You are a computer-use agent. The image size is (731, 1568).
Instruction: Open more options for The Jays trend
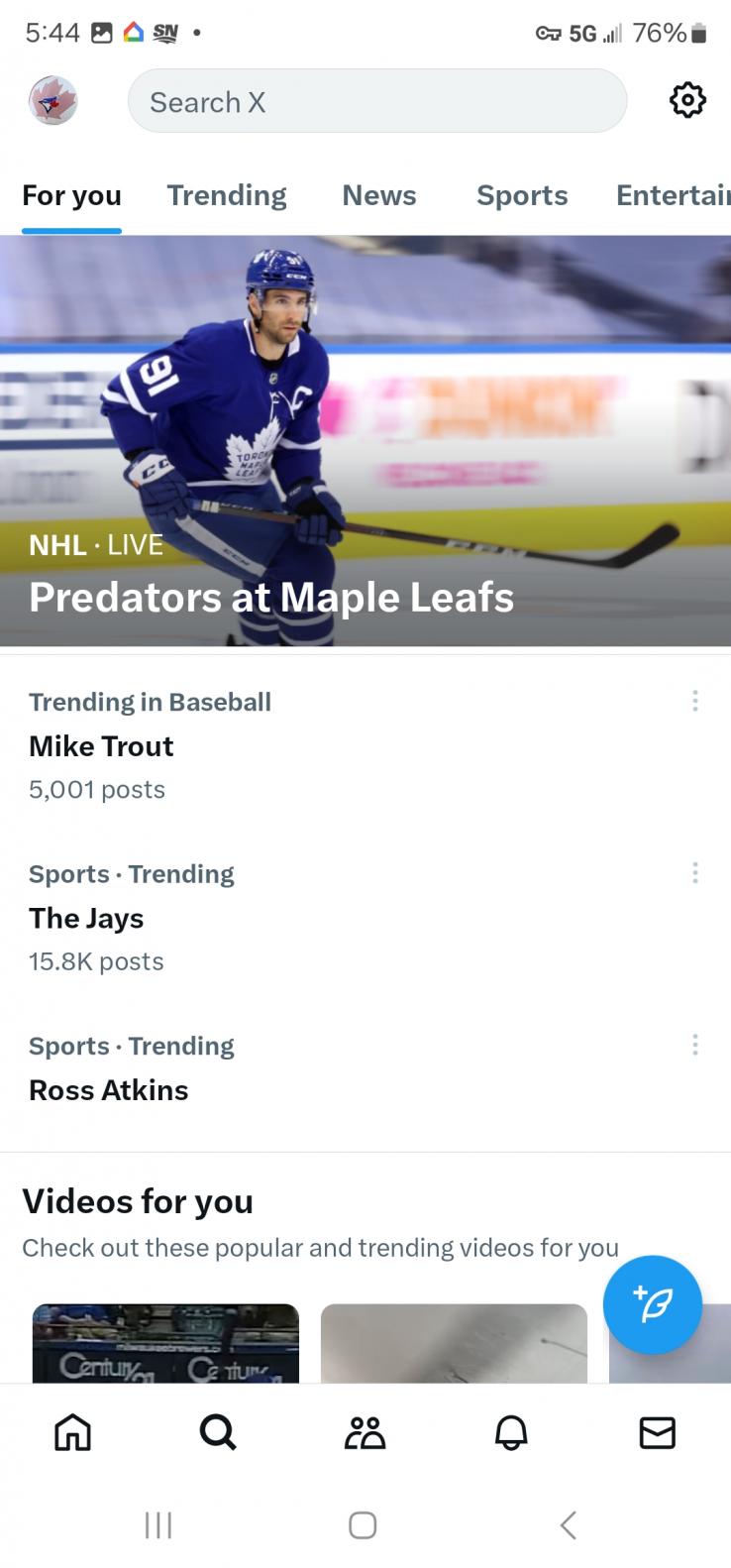point(695,872)
